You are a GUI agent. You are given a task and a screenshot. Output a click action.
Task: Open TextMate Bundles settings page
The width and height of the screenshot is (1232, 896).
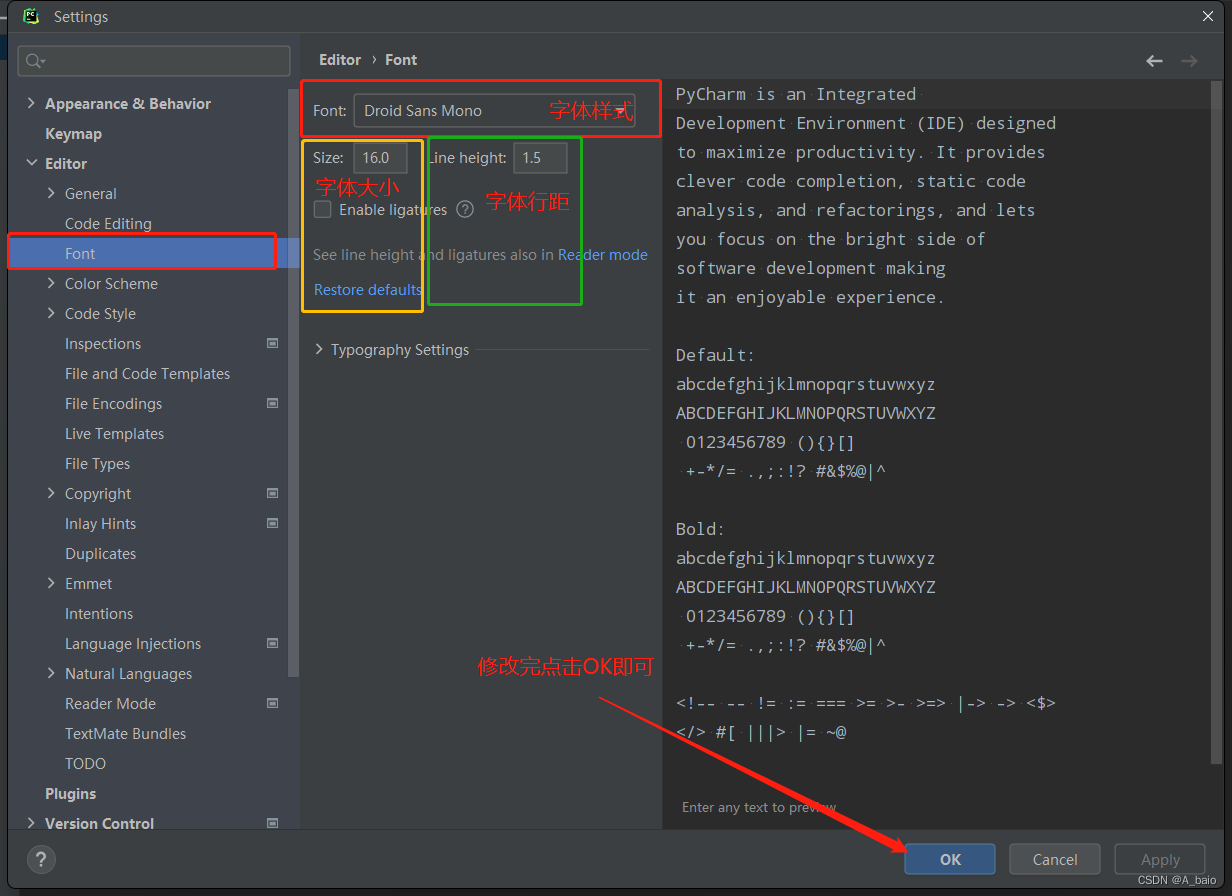click(125, 733)
